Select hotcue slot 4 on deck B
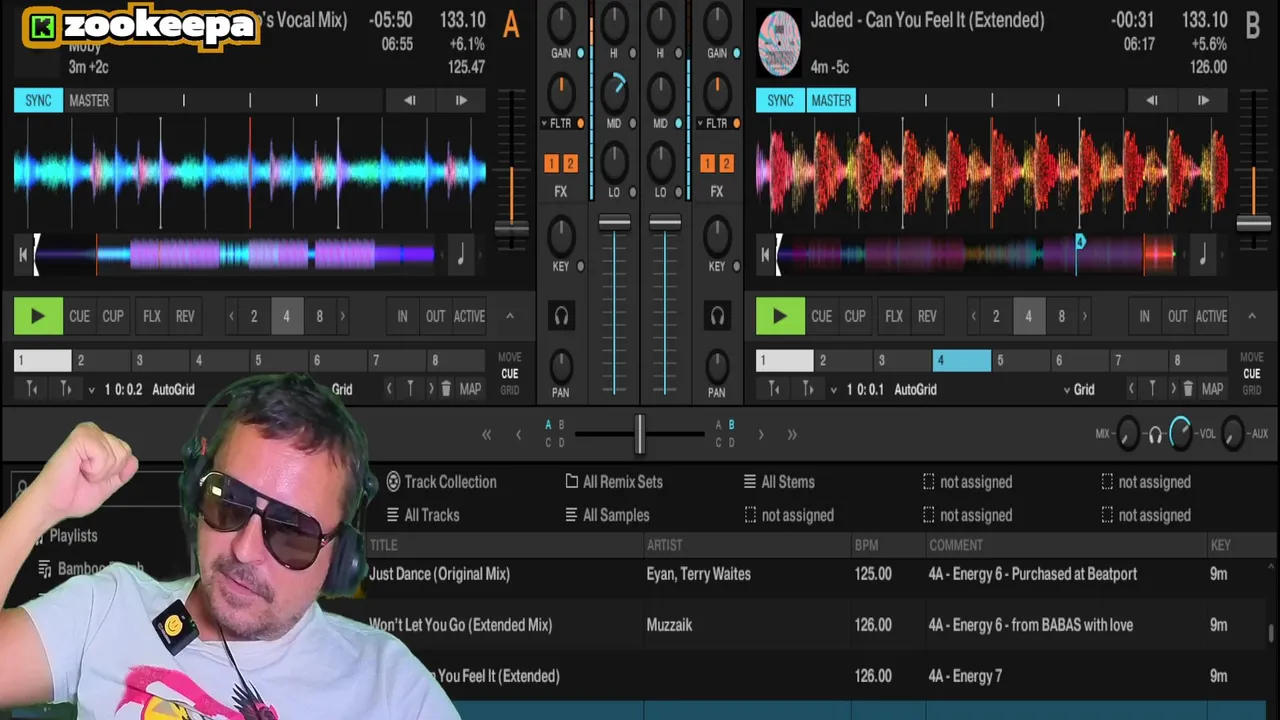This screenshot has width=1280, height=720. coord(962,360)
